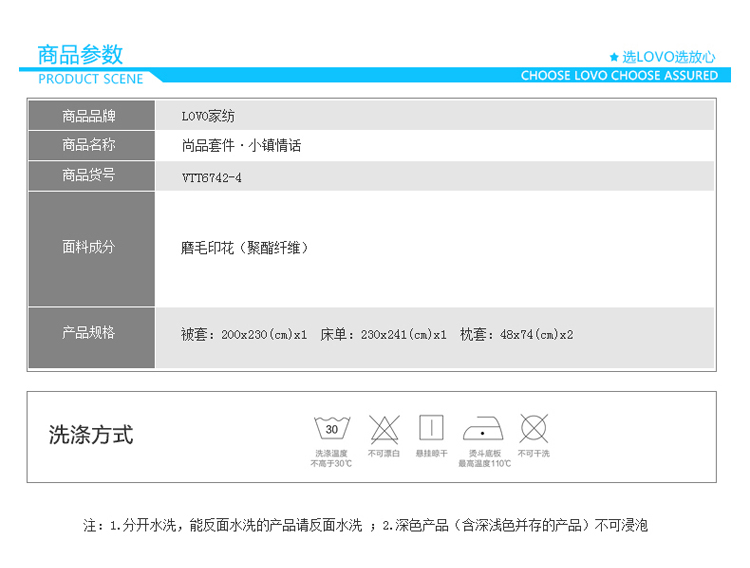Viewport: 750px width, 568px height.
Task: Click the LOVO家纺 brand value
Action: pyautogui.click(x=208, y=116)
